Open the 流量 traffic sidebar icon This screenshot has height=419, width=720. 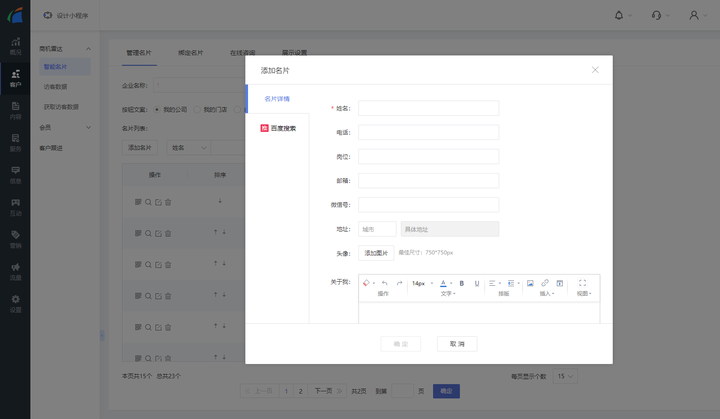click(15, 272)
